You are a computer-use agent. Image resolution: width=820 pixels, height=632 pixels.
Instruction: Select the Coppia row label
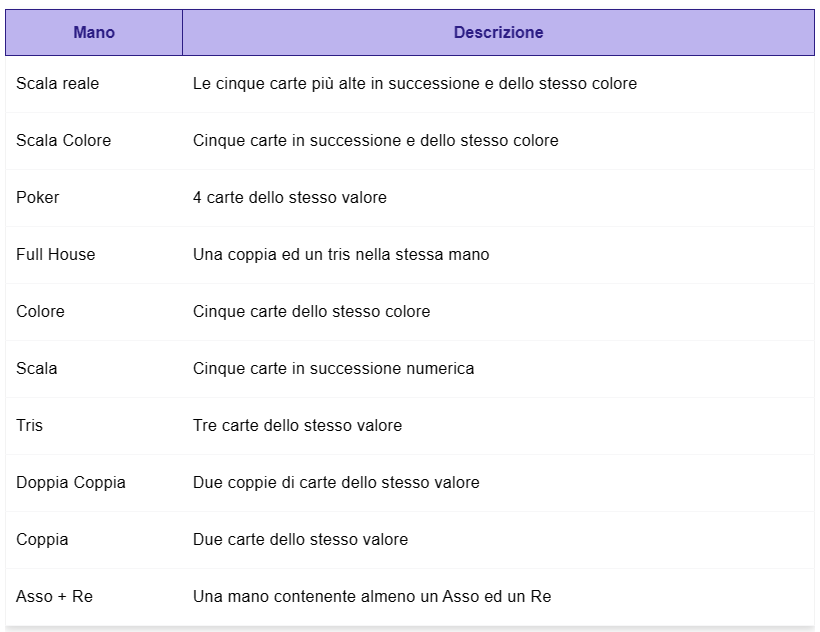42,539
